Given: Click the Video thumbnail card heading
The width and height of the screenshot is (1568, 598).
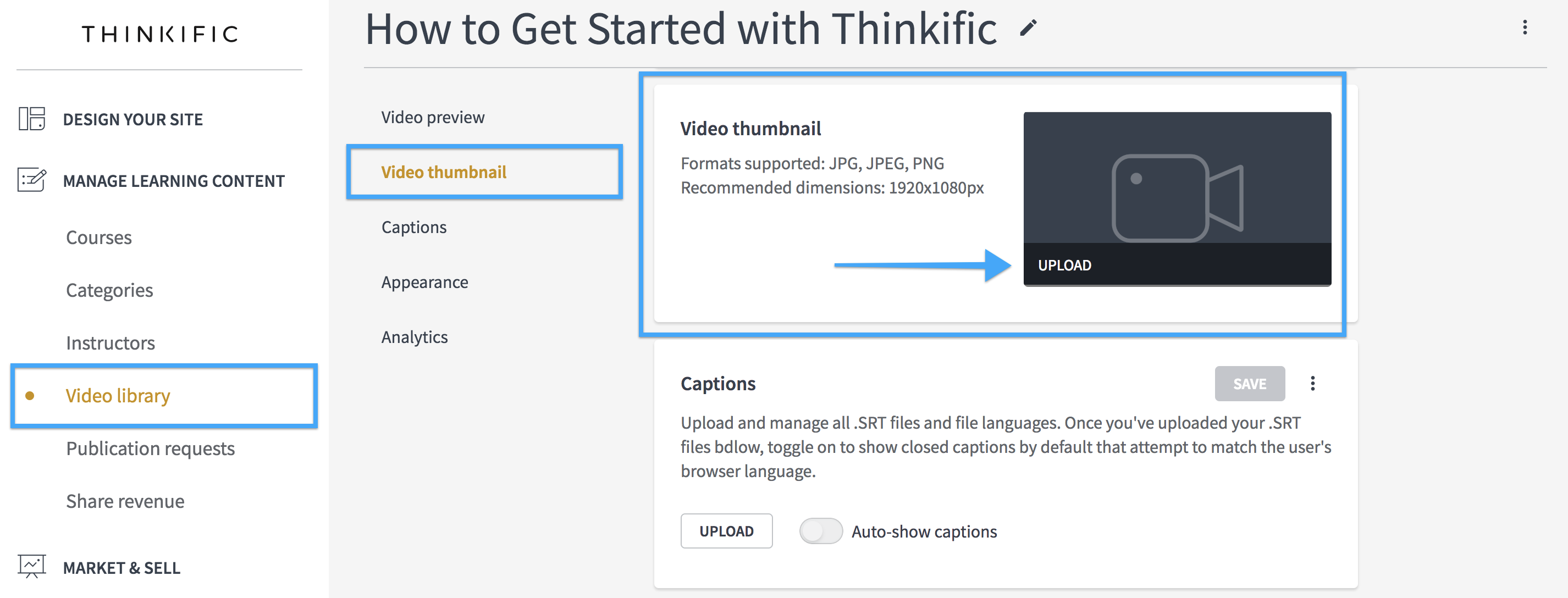Looking at the screenshot, I should (750, 129).
